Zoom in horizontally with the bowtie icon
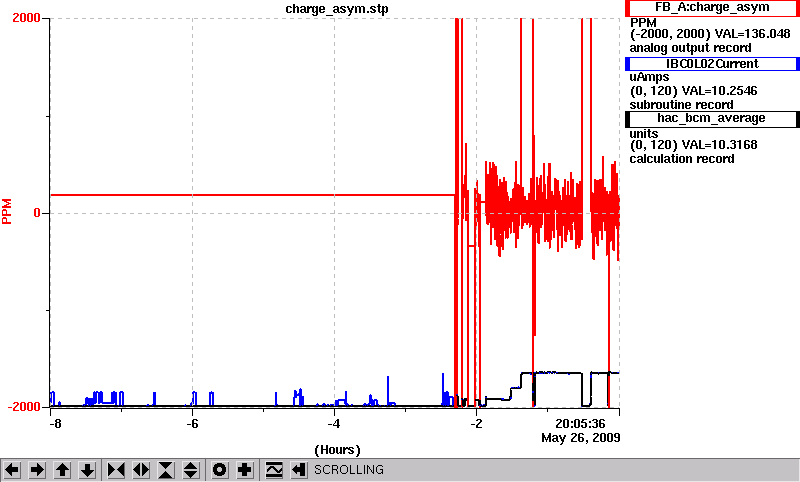Screen dimensions: 800x482 pos(116,470)
